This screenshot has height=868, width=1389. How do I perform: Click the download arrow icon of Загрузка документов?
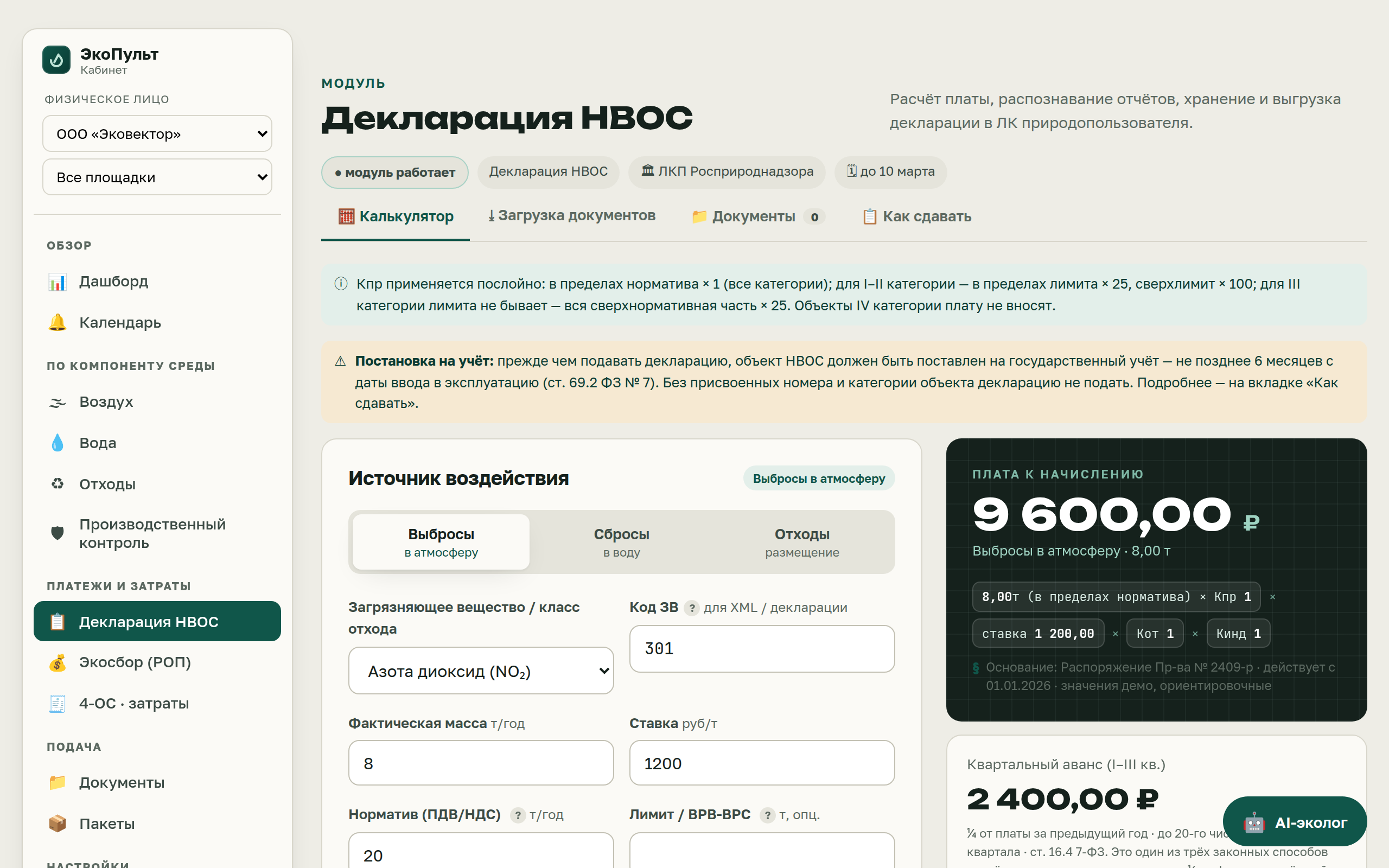pos(492,216)
